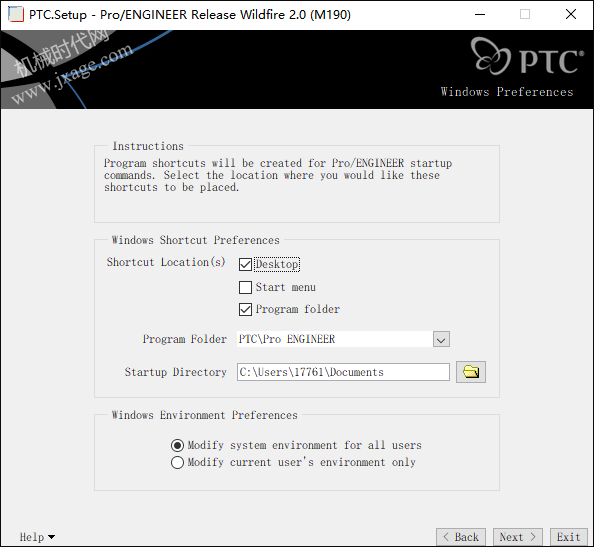Select Modify current user's environment only
Image resolution: width=594 pixels, height=547 pixels.
[x=177, y=463]
